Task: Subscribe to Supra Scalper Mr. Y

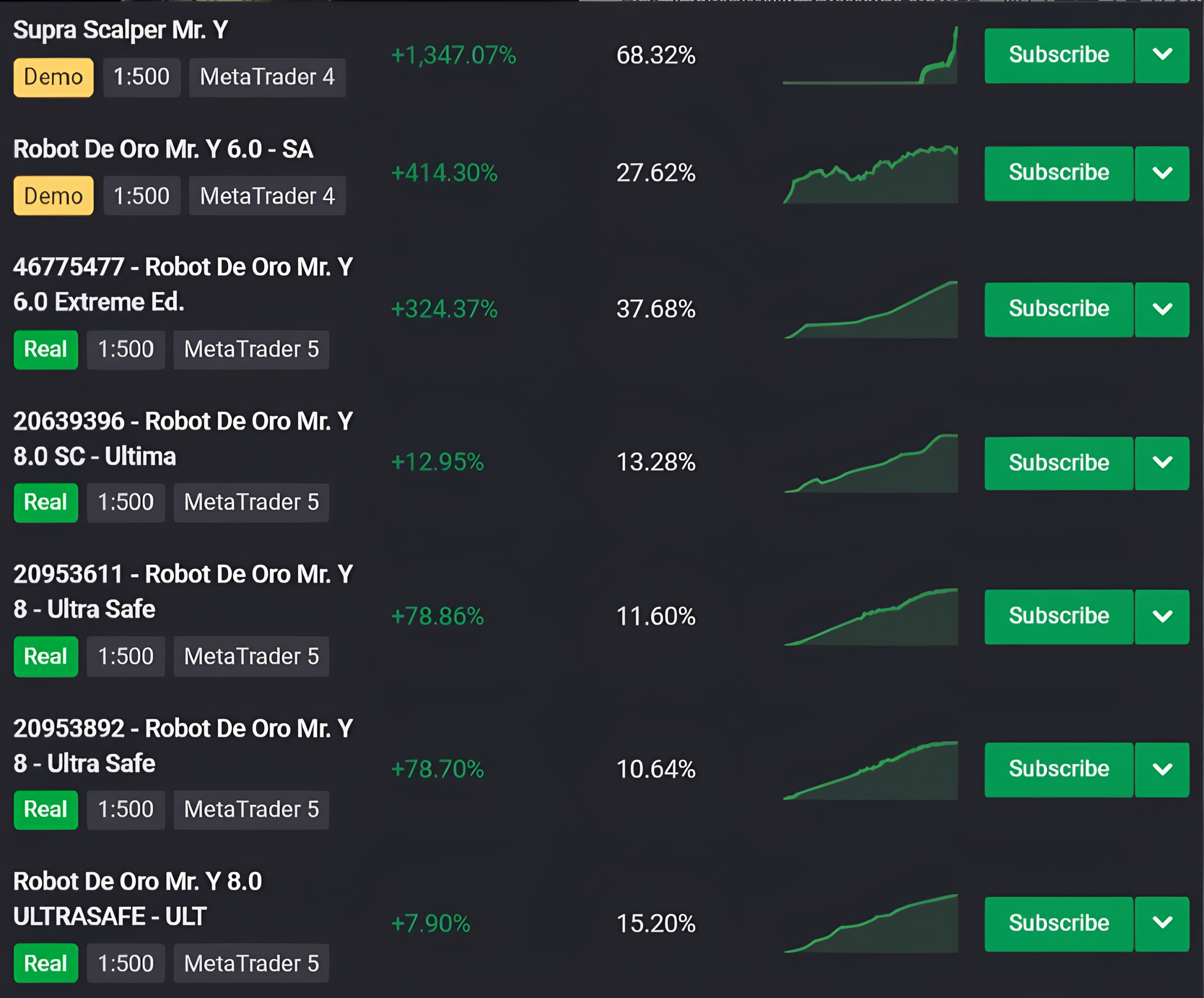Action: point(1059,55)
